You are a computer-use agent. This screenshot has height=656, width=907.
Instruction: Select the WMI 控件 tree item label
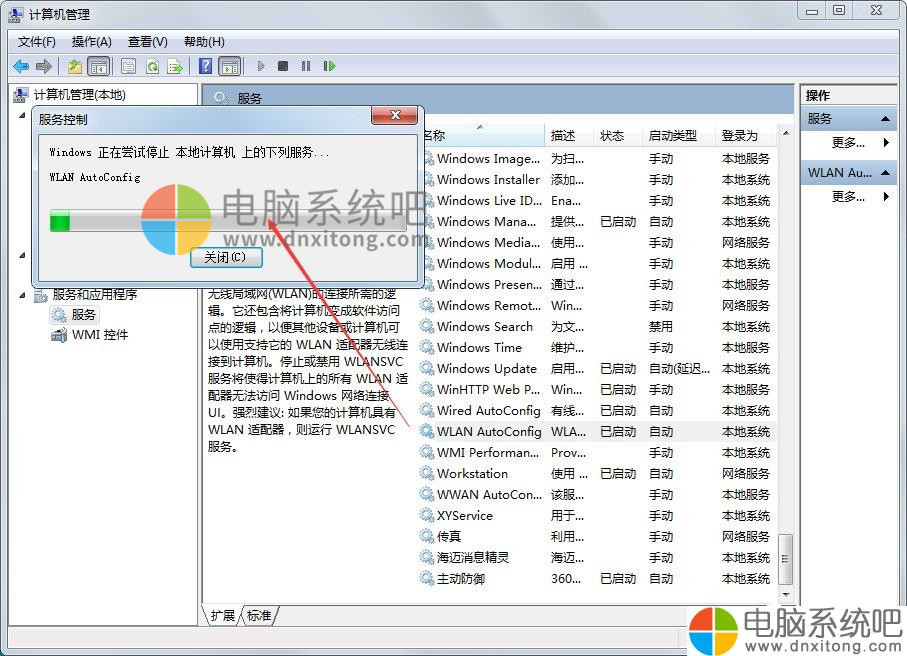pos(100,334)
